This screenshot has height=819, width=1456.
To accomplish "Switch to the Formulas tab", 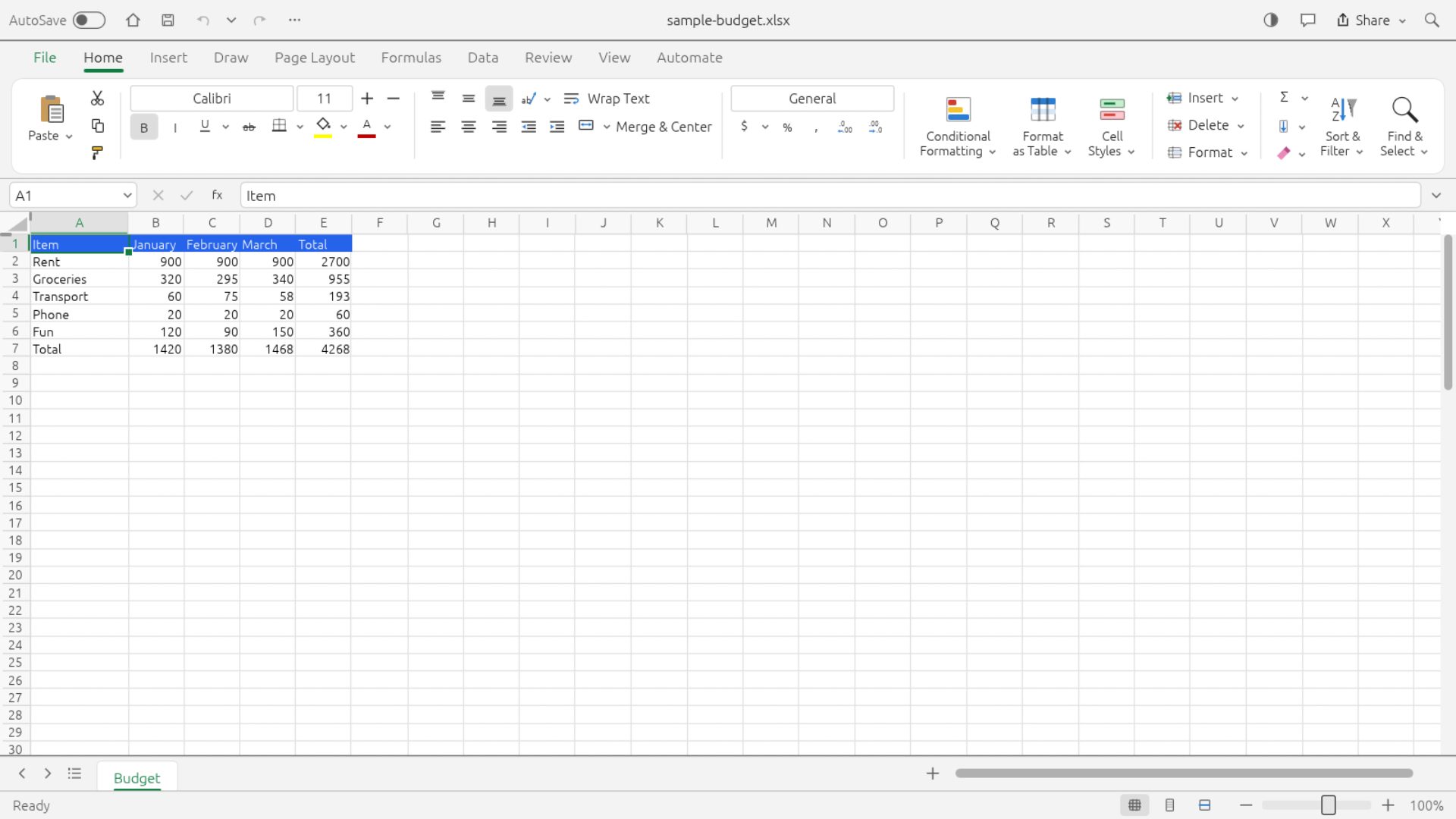I will click(411, 58).
